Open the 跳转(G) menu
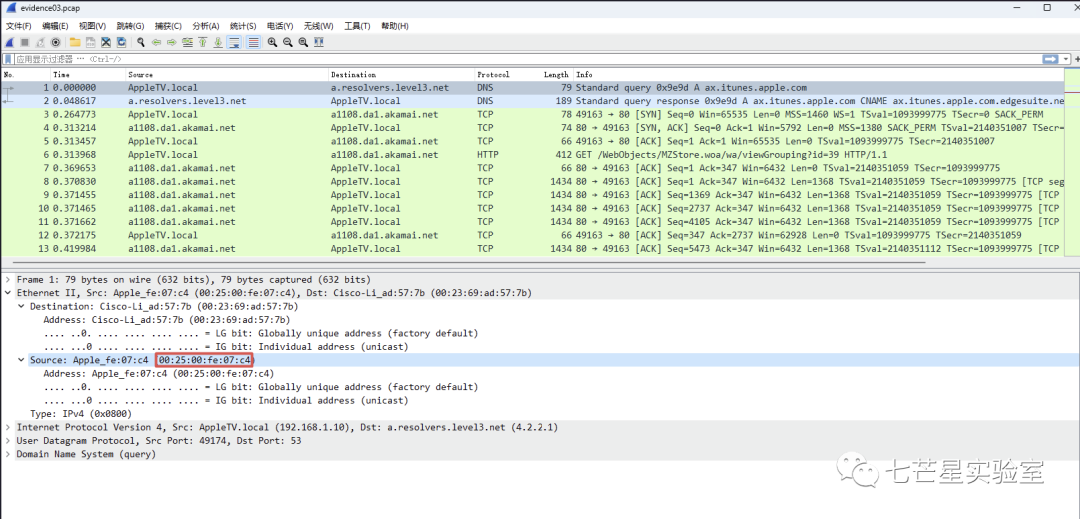The height and width of the screenshot is (519, 1080). coord(130,26)
